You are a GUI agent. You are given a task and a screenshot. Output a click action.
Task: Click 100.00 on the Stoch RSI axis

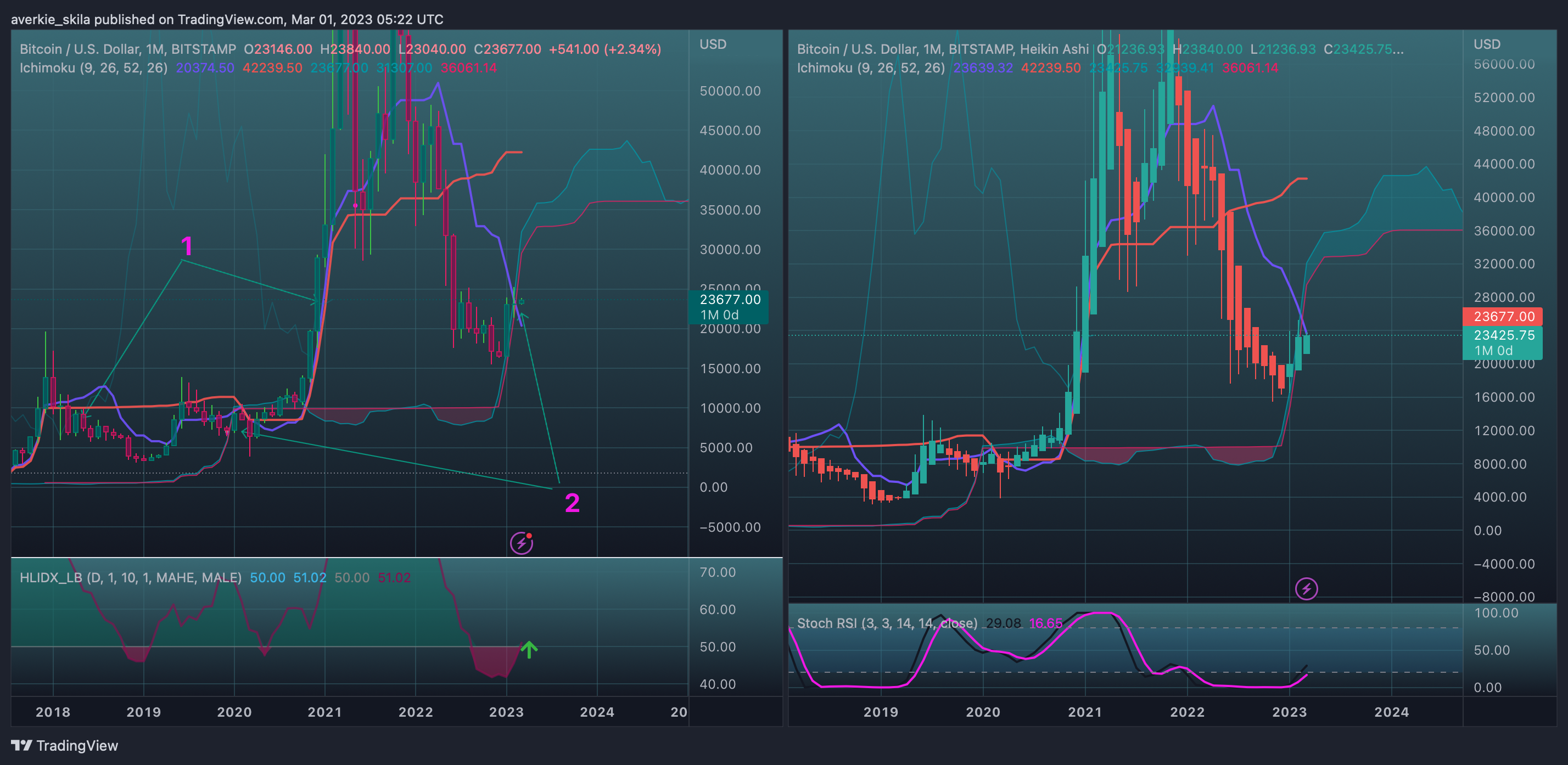point(1496,613)
